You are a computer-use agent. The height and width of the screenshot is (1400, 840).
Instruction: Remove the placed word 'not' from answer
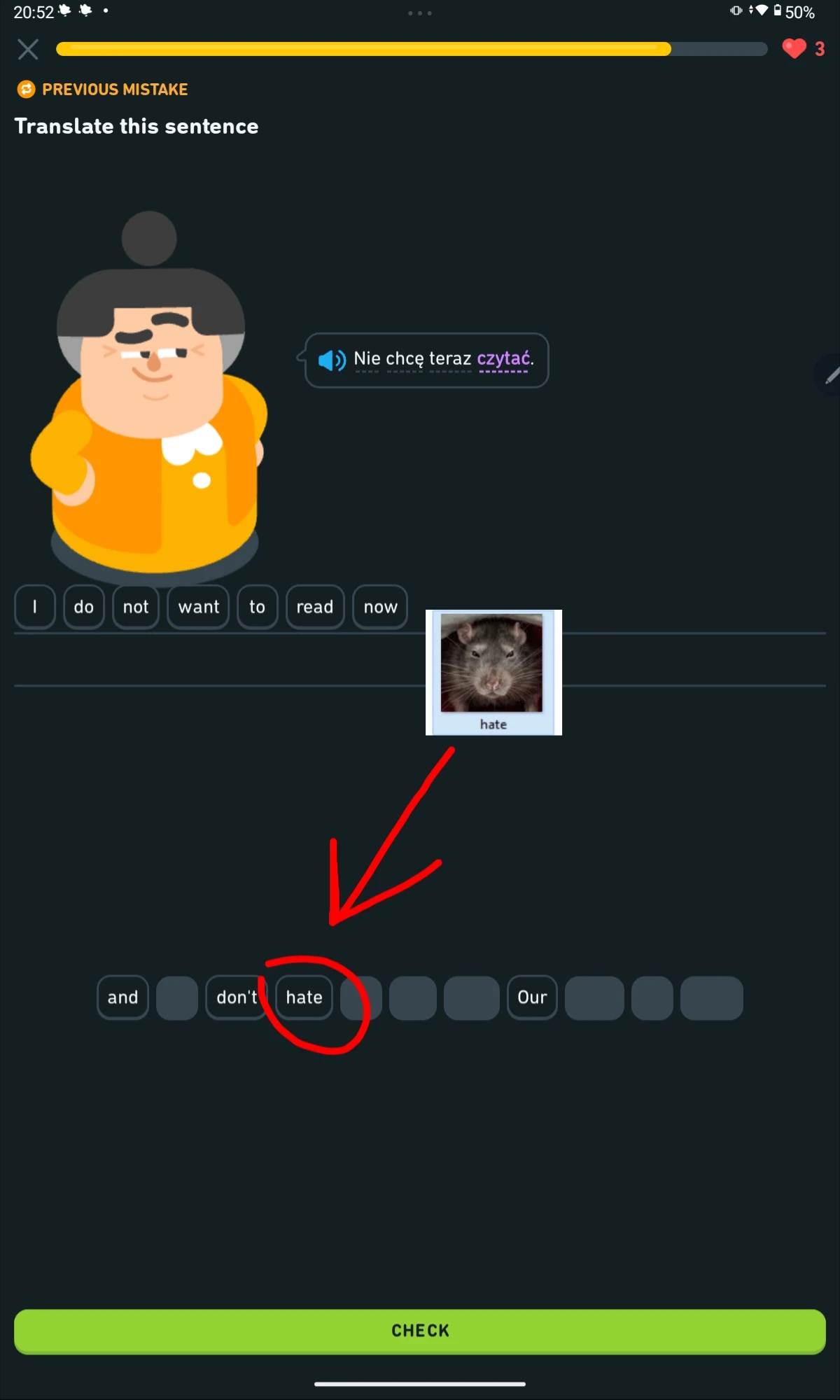[136, 607]
